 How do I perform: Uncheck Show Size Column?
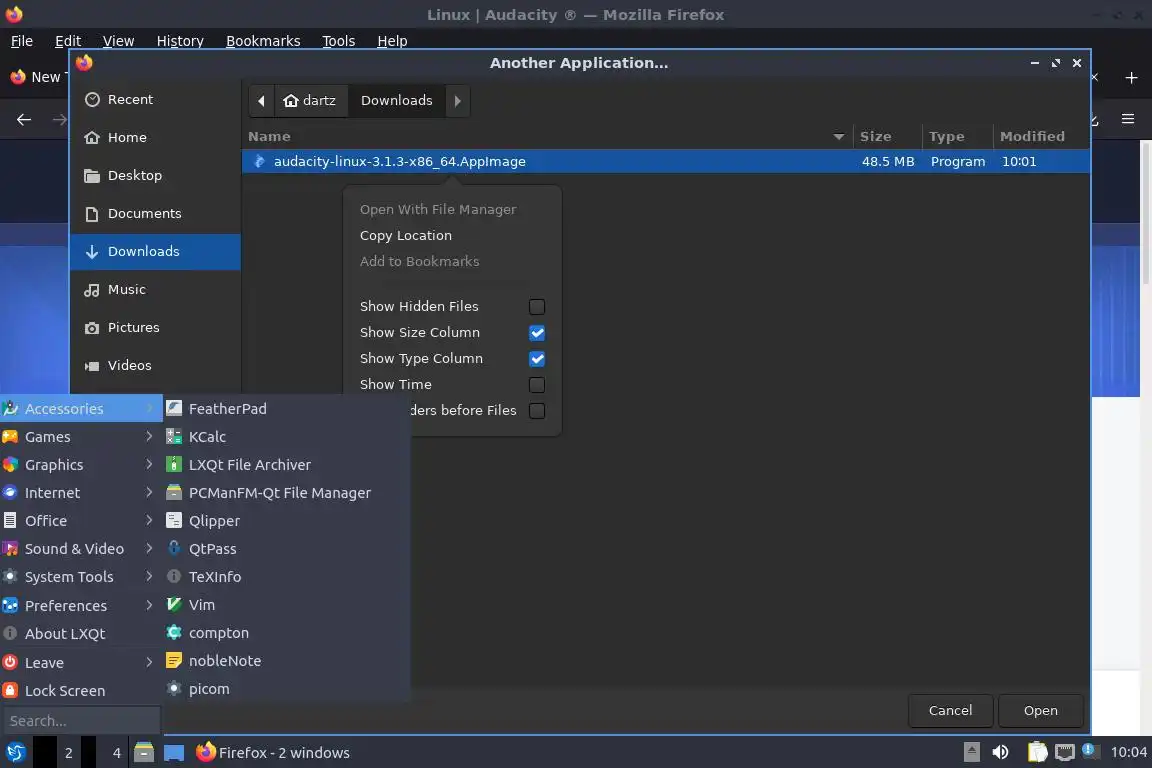(537, 333)
